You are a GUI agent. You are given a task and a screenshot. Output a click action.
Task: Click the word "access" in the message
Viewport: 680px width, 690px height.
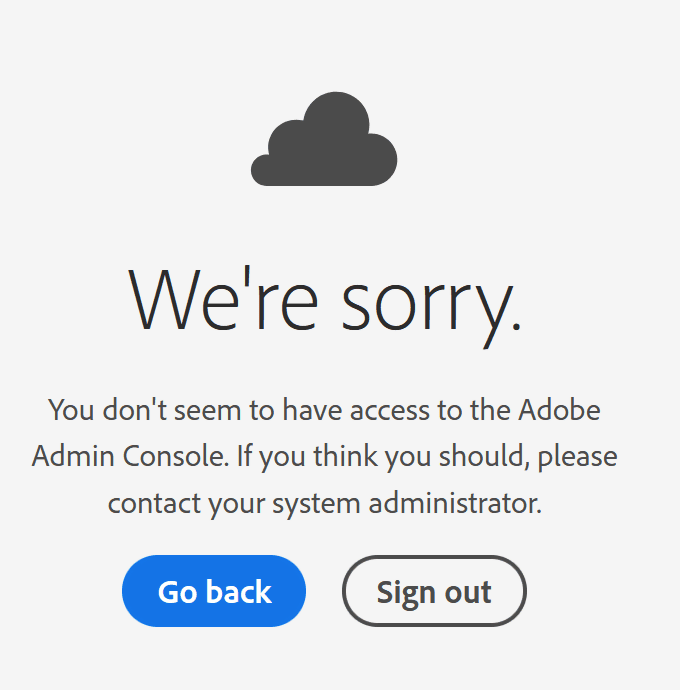380,410
